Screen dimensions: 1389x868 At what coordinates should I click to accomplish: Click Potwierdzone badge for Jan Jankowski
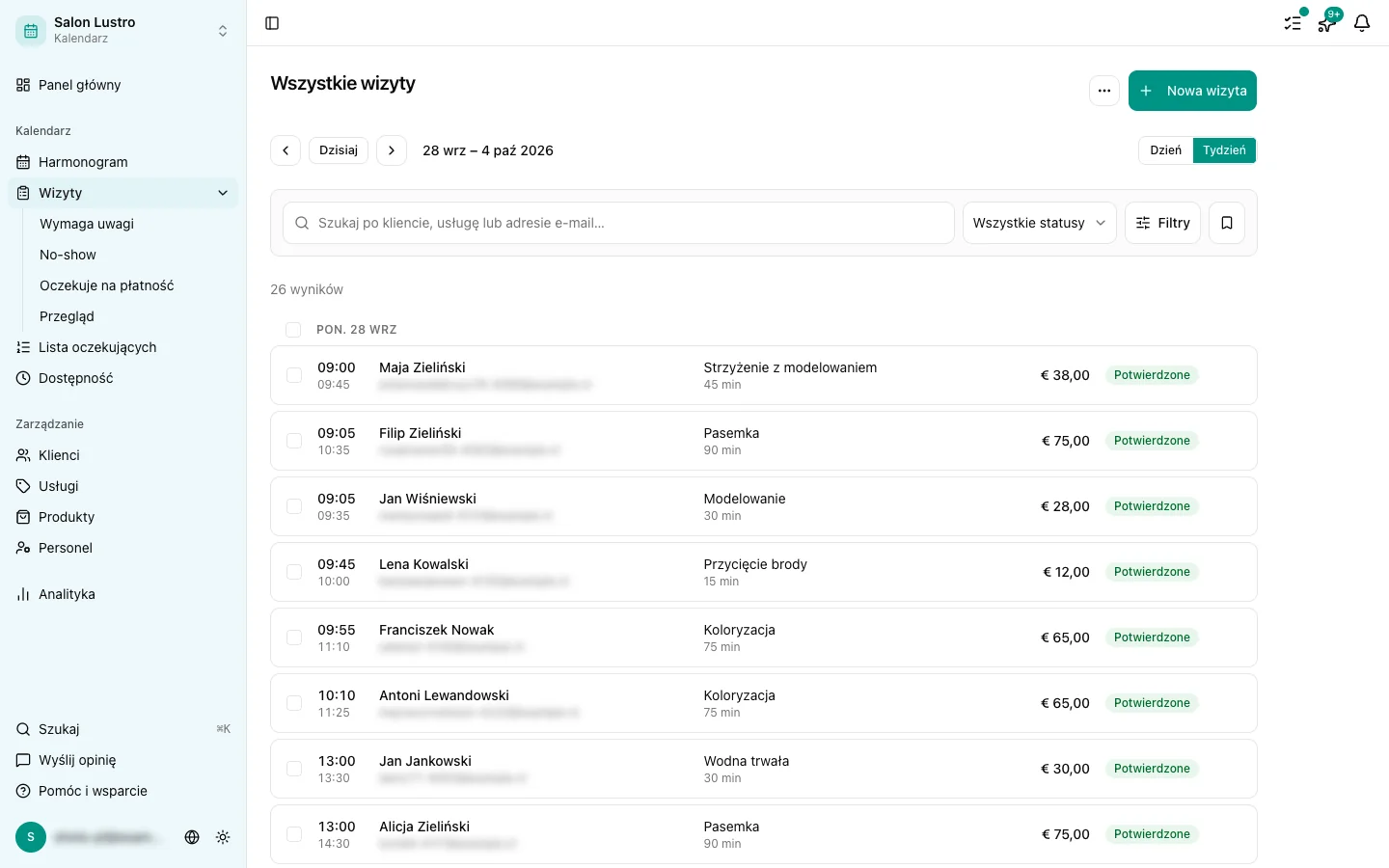(1152, 769)
